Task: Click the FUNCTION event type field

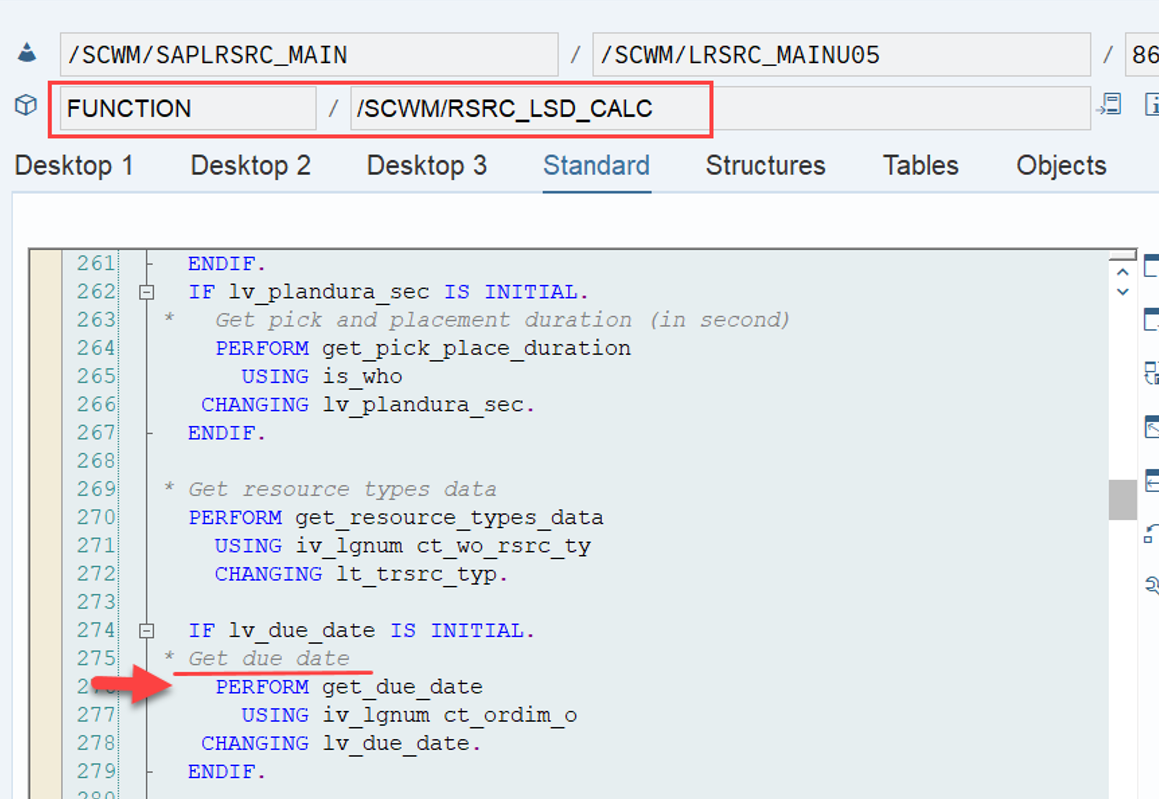Action: [188, 109]
